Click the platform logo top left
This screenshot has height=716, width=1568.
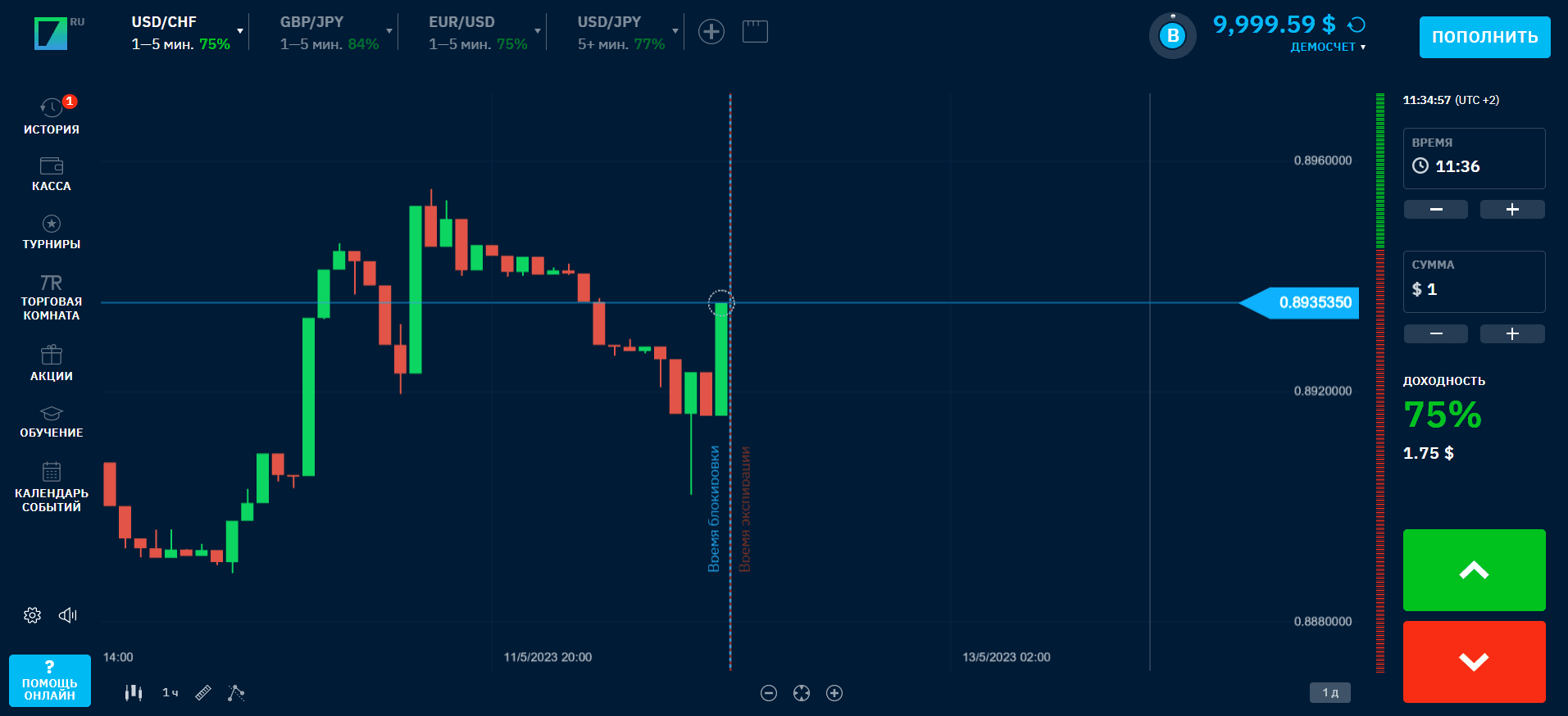tap(51, 34)
